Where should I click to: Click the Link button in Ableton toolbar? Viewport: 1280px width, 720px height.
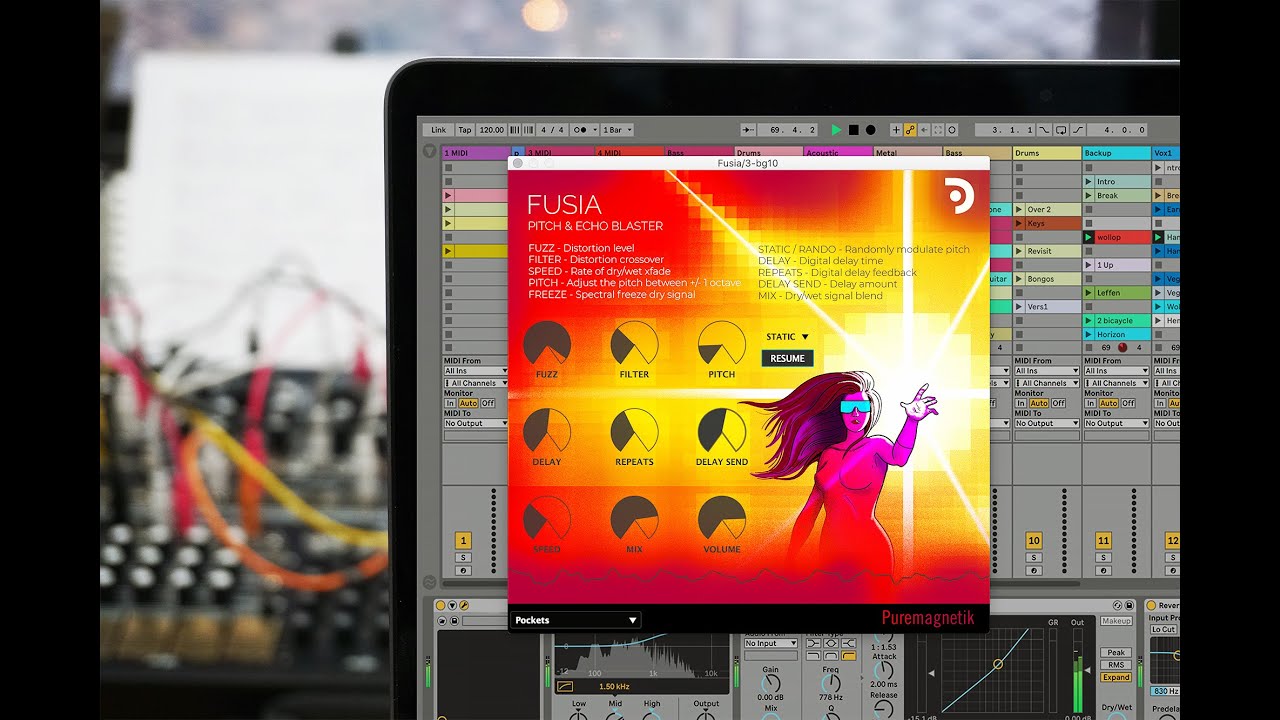point(438,130)
